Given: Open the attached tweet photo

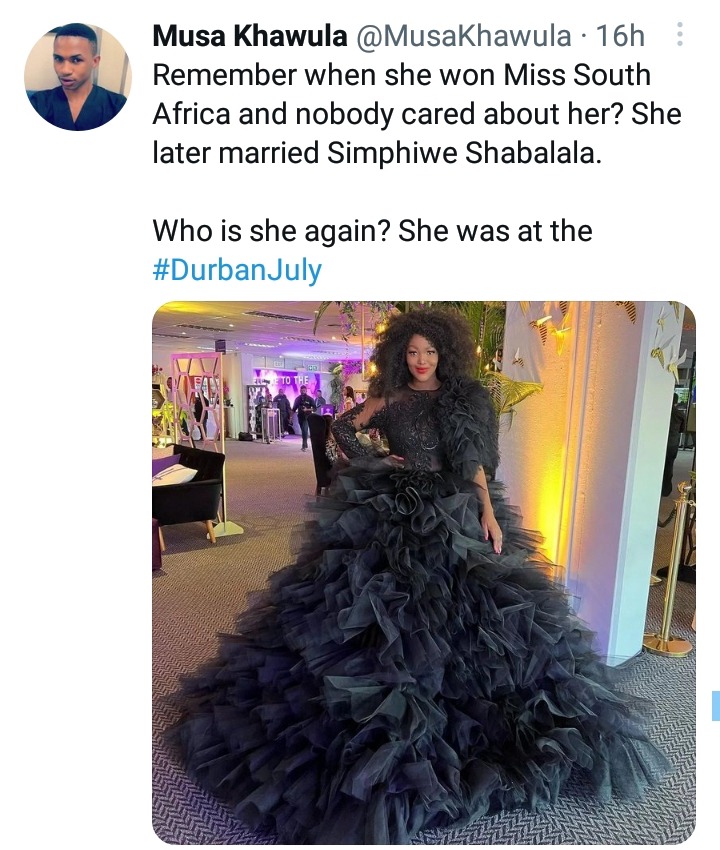Looking at the screenshot, I should pyautogui.click(x=423, y=572).
